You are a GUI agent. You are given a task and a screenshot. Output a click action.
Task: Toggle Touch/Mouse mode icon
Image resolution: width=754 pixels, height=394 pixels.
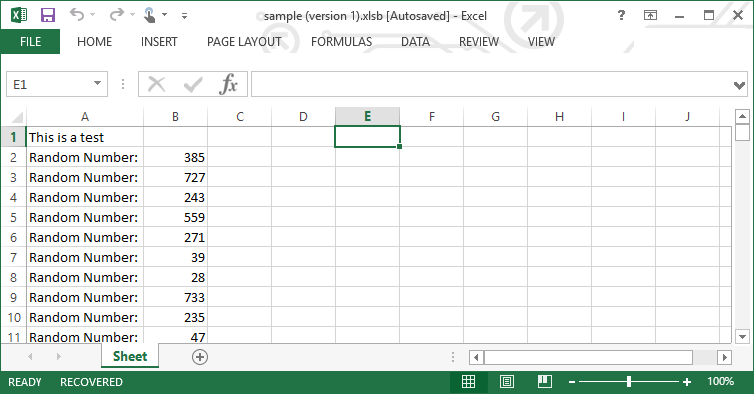[150, 15]
